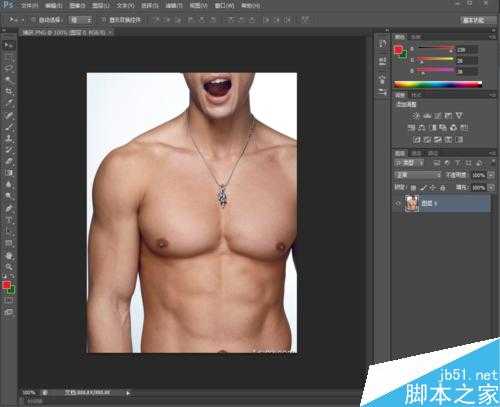Hide the layer using its eye icon
Screen dimensions: 500x407
(x=397, y=203)
